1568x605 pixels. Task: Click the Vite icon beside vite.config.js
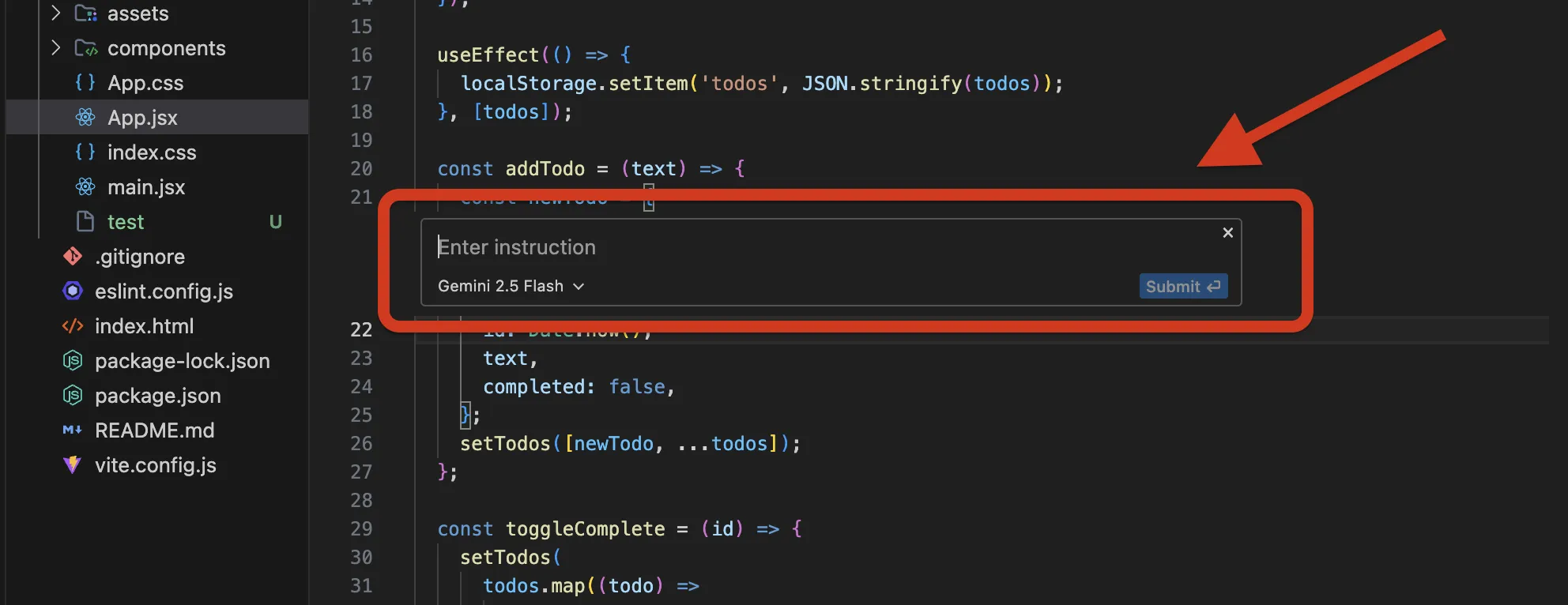pos(73,465)
